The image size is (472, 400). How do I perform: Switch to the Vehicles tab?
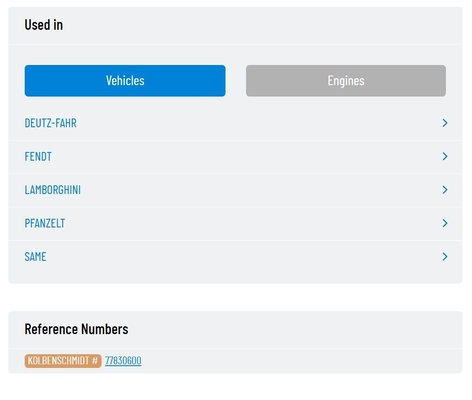click(125, 81)
